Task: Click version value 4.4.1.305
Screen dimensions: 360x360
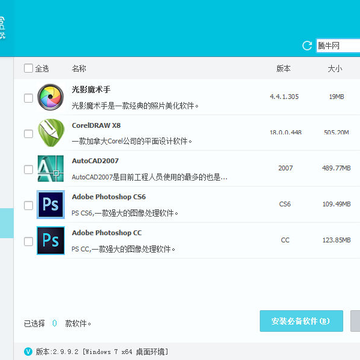Action: (284, 97)
